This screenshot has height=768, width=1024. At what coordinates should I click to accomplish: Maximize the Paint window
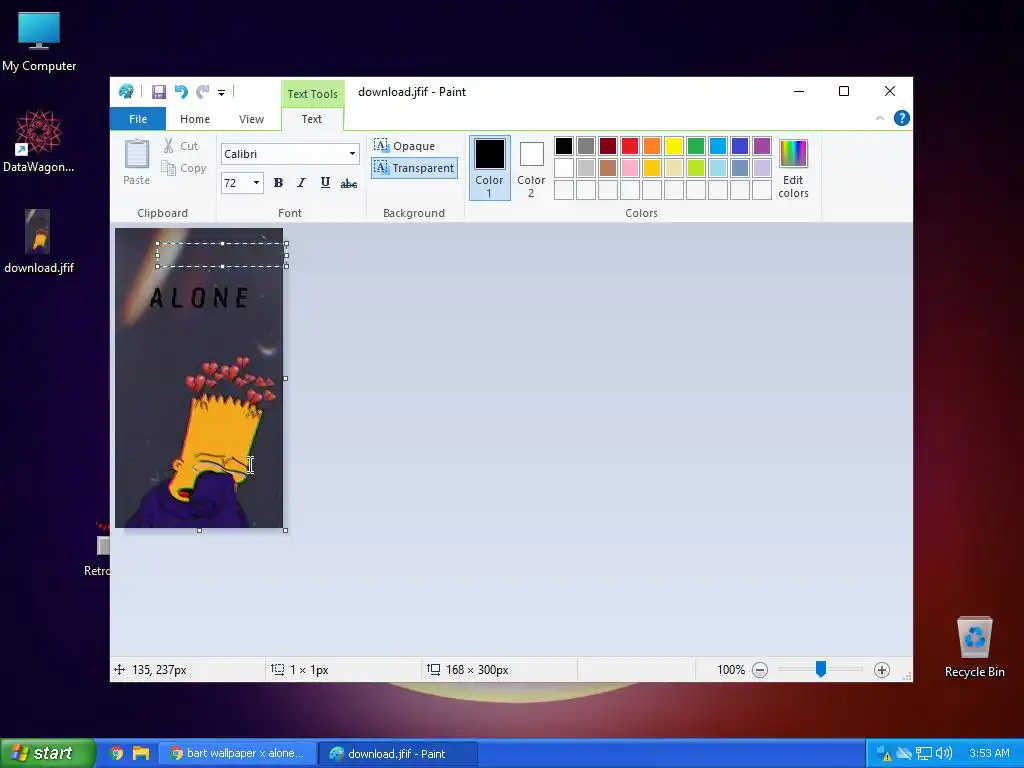pyautogui.click(x=844, y=91)
